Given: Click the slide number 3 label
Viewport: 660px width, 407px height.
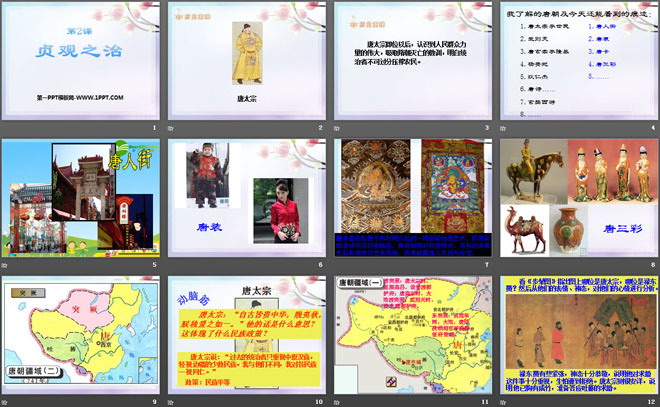Looking at the screenshot, I should point(487,128).
